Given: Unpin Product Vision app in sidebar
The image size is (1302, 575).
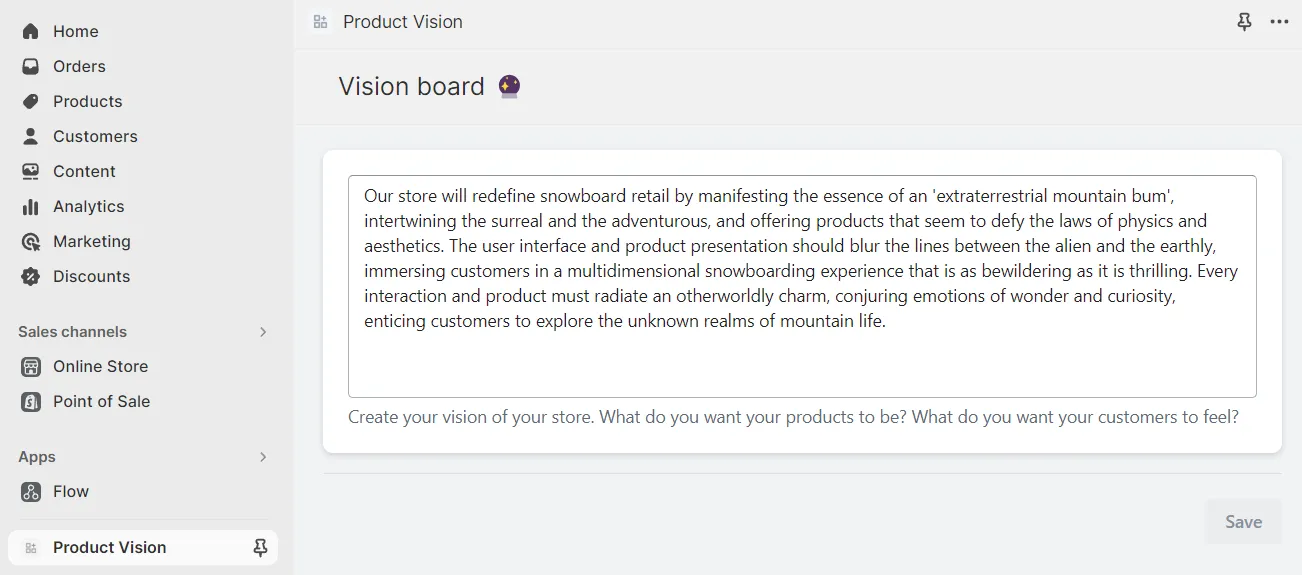Looking at the screenshot, I should click(x=260, y=548).
